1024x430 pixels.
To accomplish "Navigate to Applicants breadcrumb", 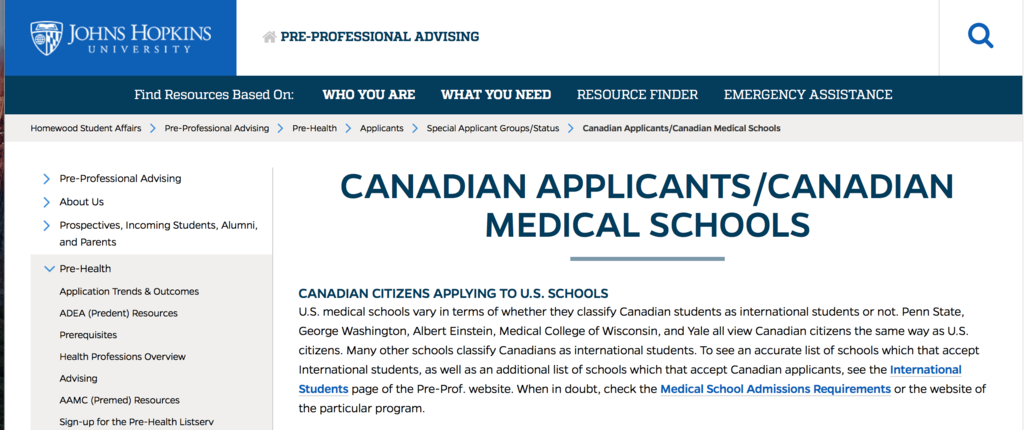I will (x=382, y=129).
